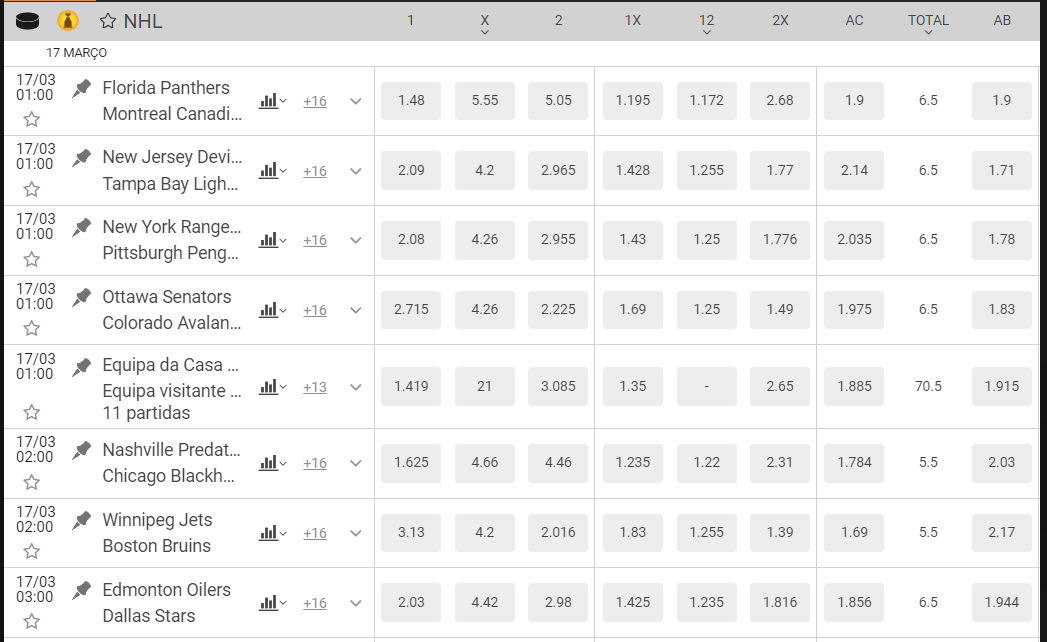Click the hockey puck sport icon
The width and height of the screenshot is (1047, 642).
(x=28, y=21)
